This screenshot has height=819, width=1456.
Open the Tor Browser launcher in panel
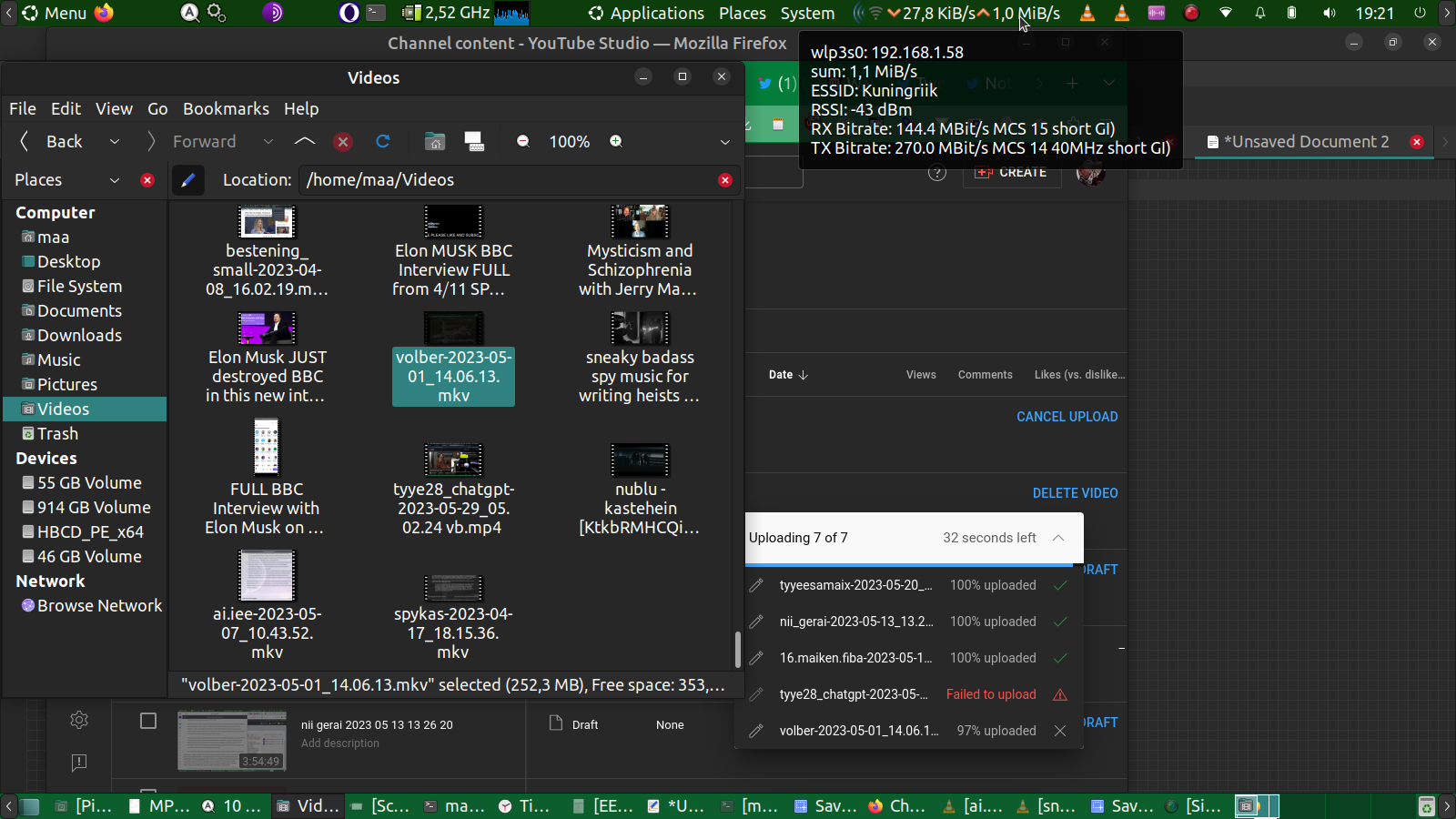point(272,13)
